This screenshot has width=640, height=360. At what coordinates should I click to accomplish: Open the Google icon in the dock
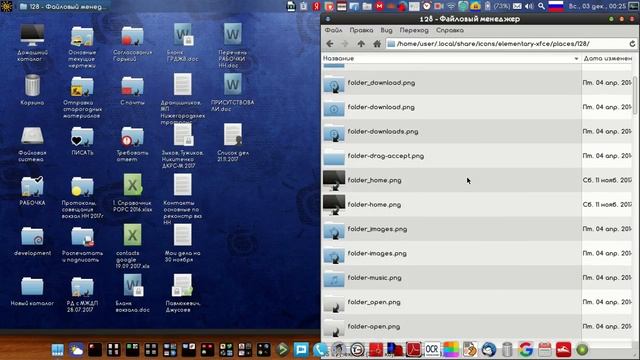click(x=526, y=350)
